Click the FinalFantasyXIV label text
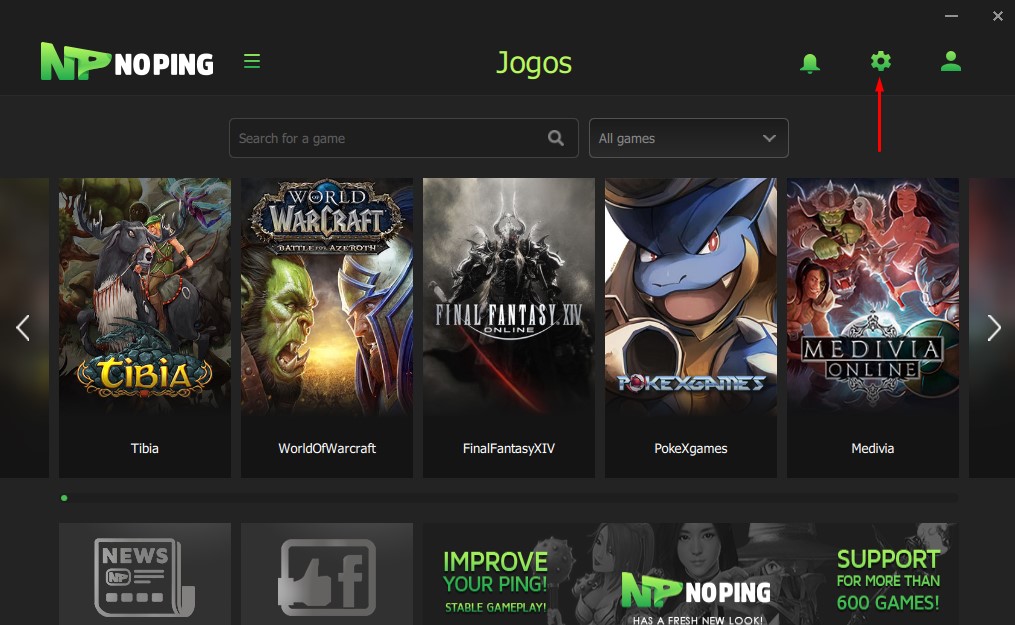 click(509, 448)
